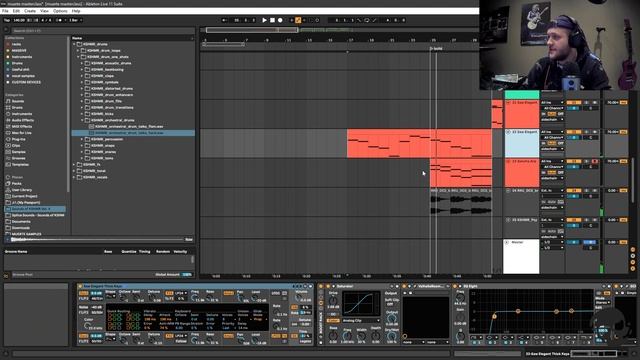Select Drums in Collections
The image size is (640, 360).
17,63
